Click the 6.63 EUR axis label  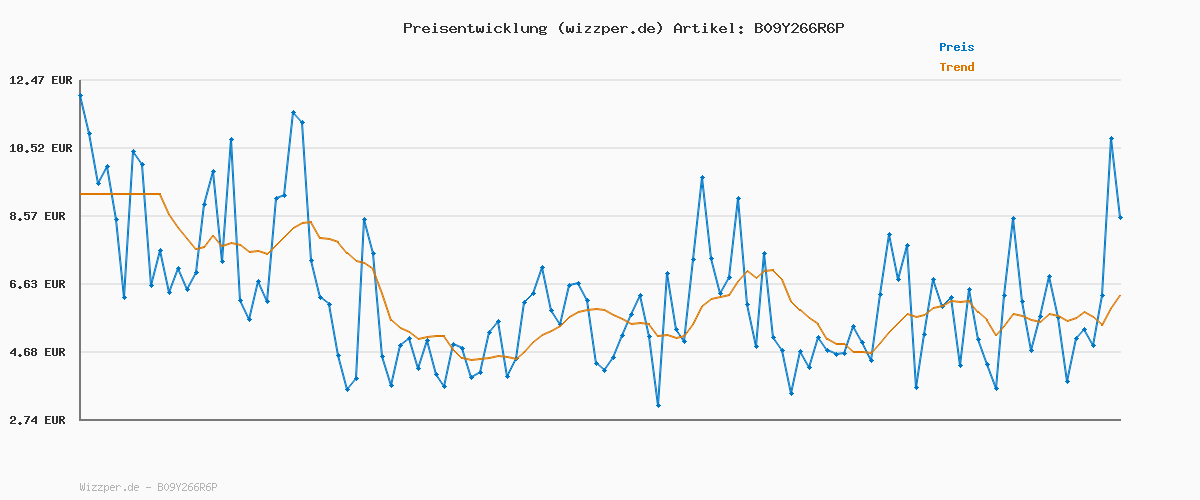coord(40,284)
